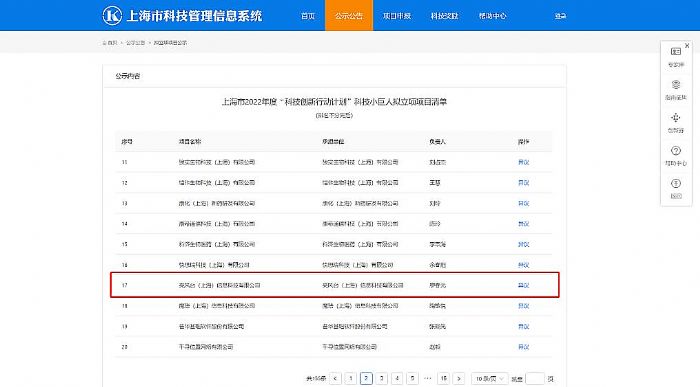
Task: Go to next page with right arrow
Action: click(458, 379)
